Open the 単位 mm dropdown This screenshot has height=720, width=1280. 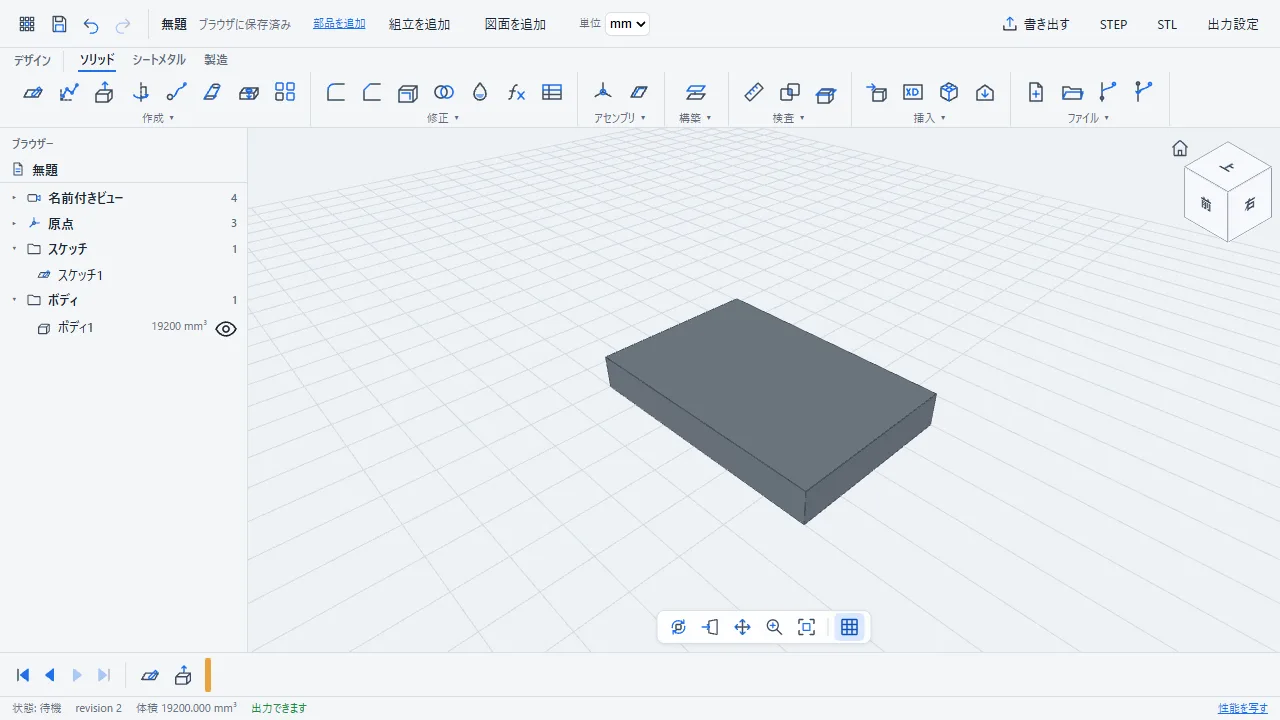click(x=627, y=24)
